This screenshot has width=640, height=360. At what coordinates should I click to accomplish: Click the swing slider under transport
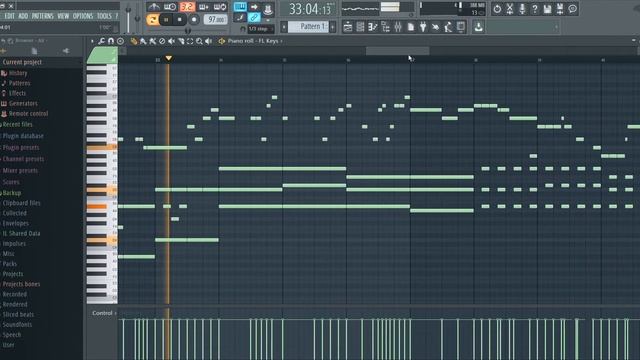tap(188, 30)
